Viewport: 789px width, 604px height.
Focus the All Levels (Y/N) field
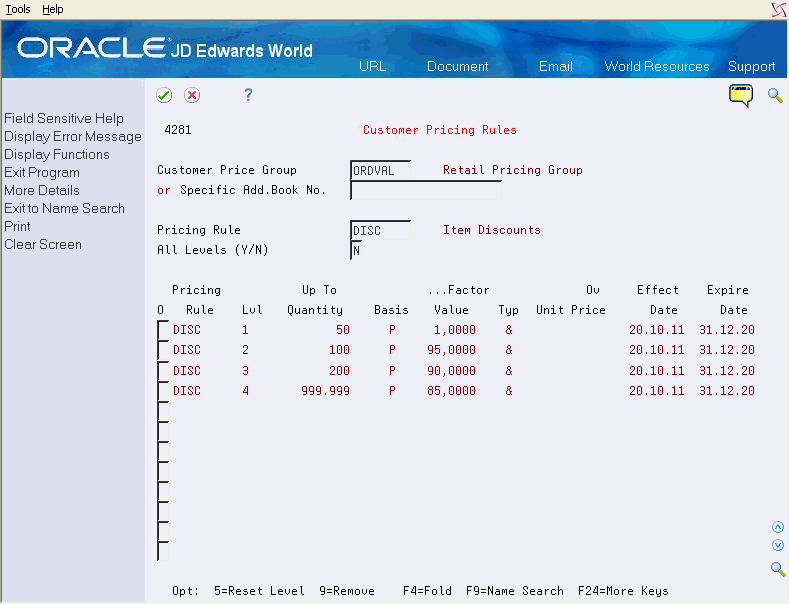356,250
